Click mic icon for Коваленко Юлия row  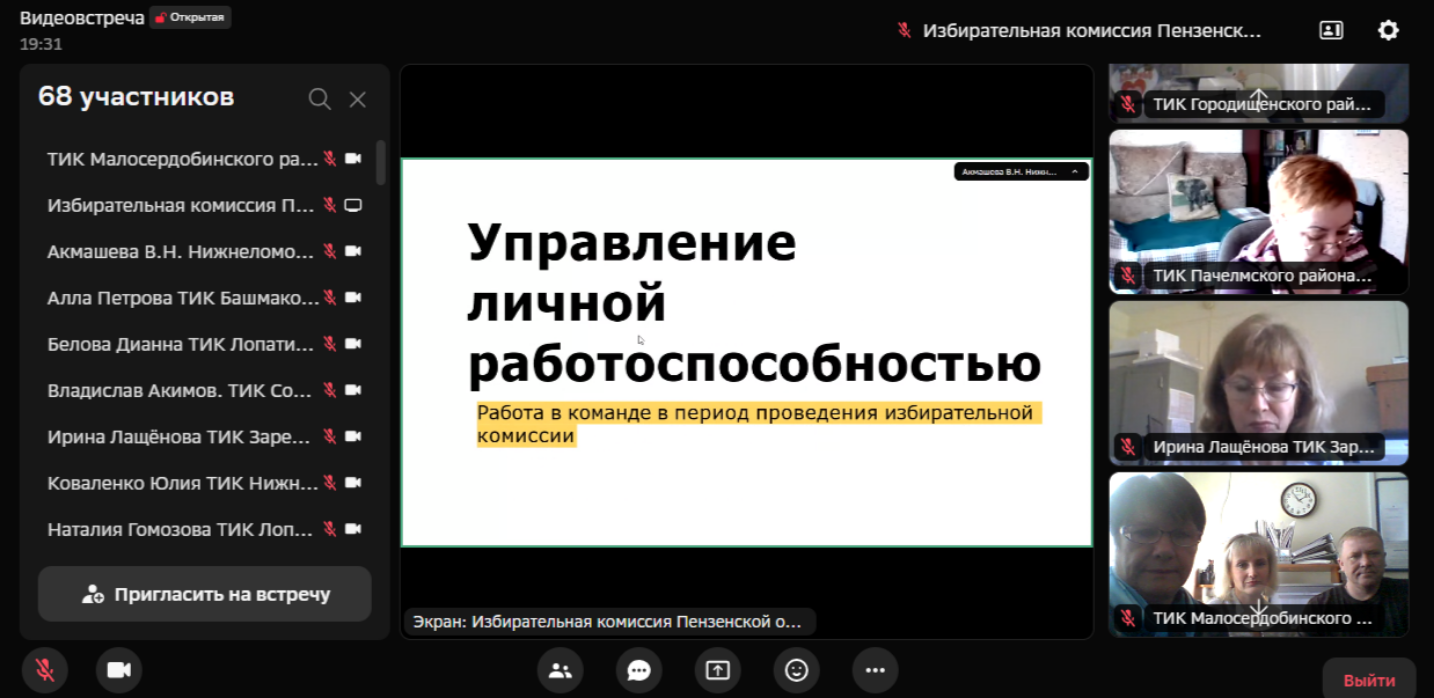click(x=329, y=482)
